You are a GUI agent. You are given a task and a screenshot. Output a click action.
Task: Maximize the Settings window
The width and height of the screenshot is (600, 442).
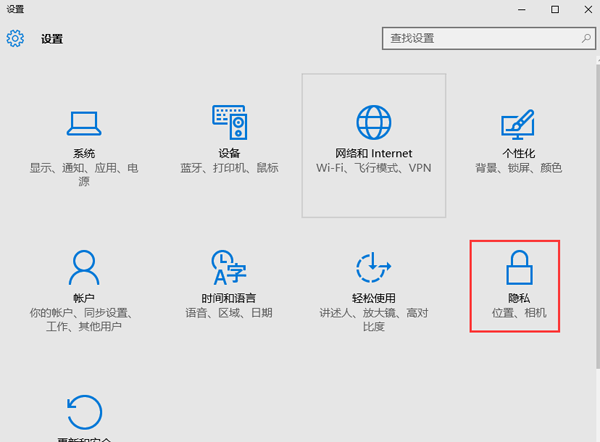(554, 9)
